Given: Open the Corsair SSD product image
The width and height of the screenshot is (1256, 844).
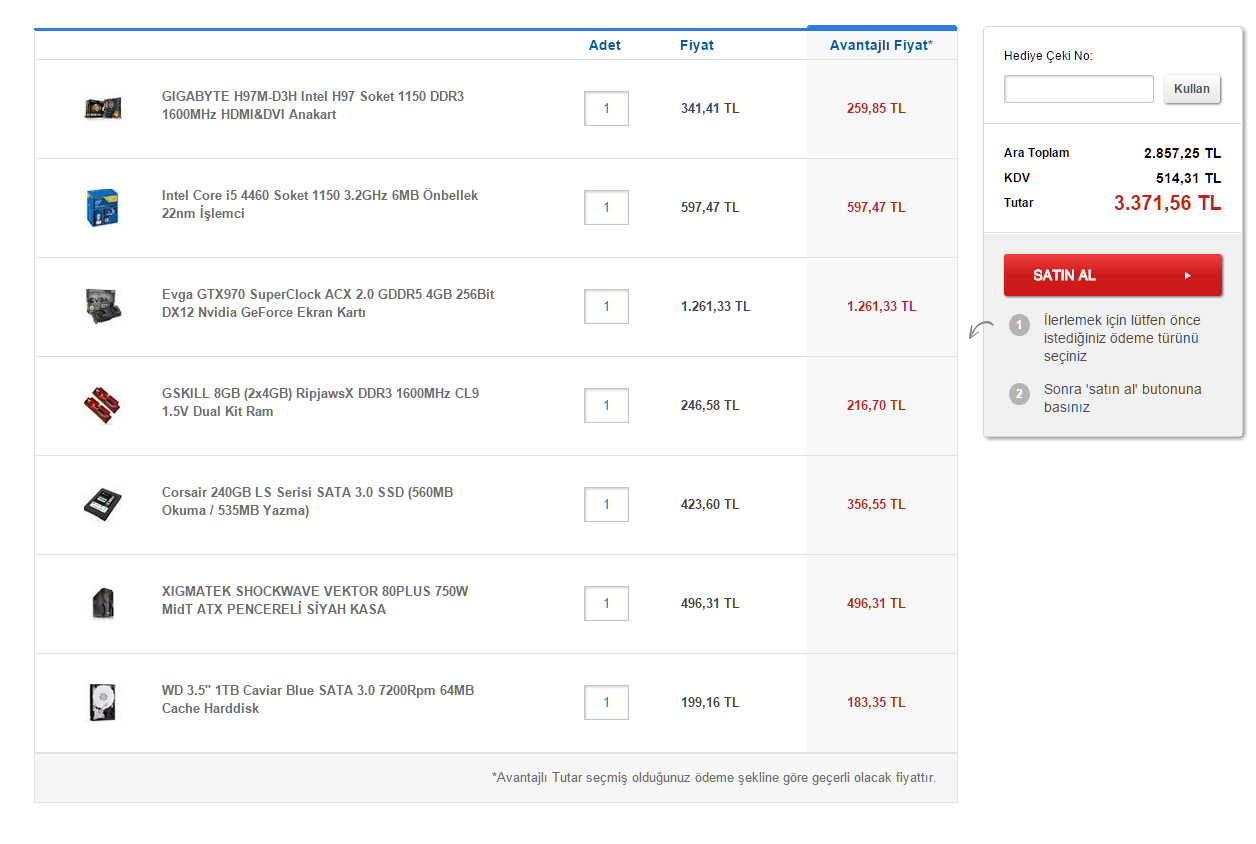Looking at the screenshot, I should coord(102,503).
